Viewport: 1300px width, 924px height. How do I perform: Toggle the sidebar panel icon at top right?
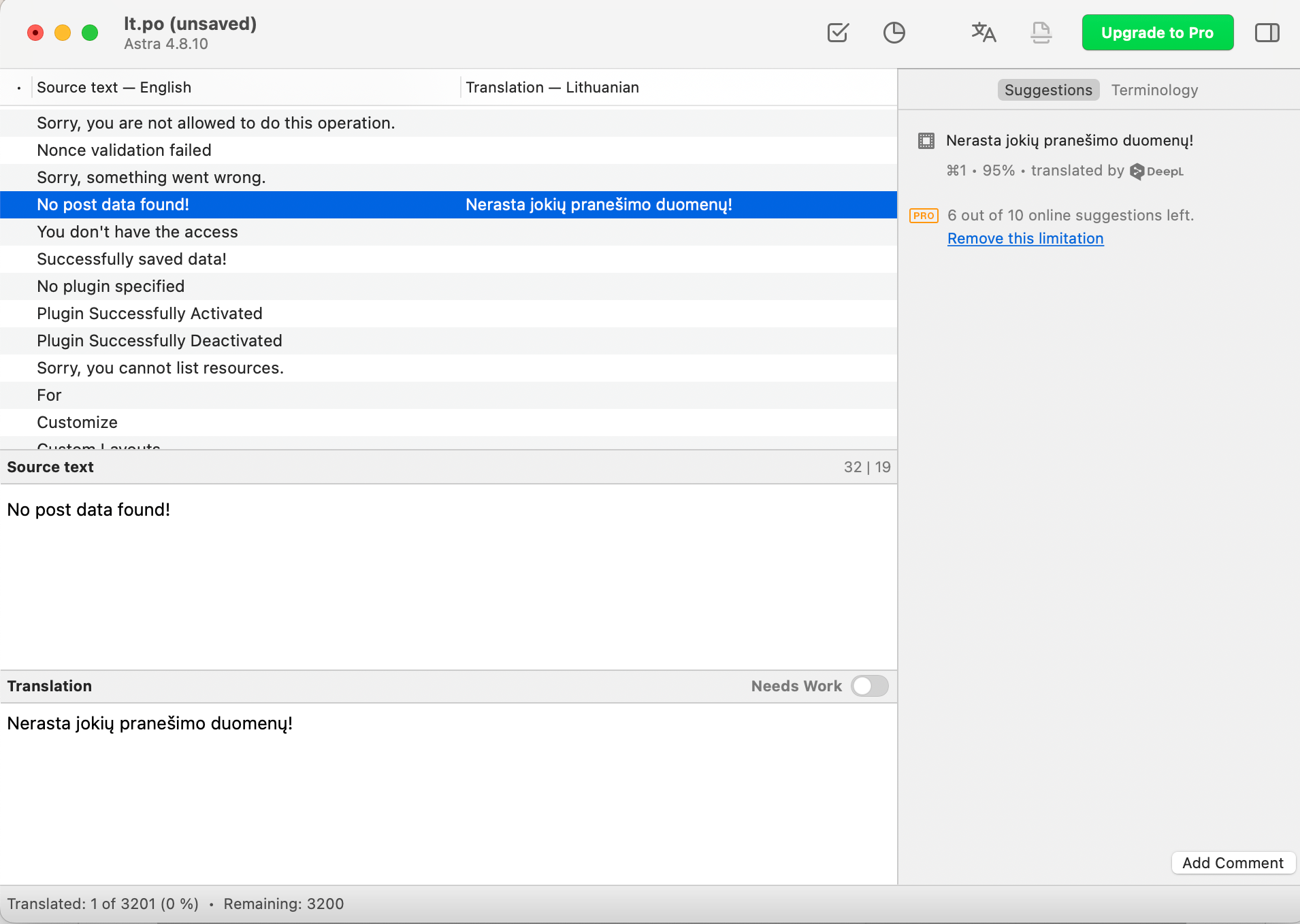pos(1267,32)
